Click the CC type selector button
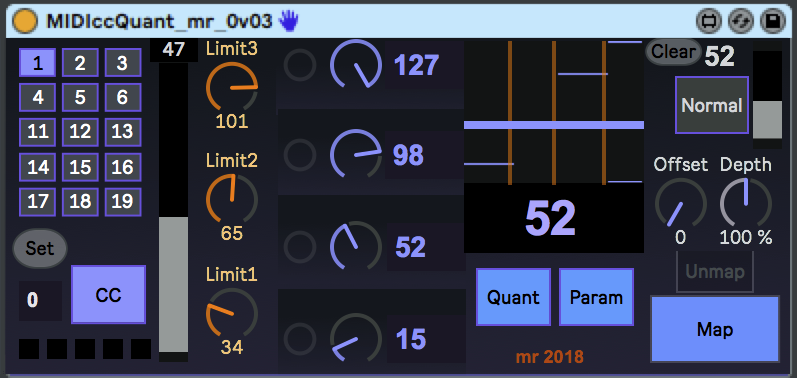Viewport: 797px width, 378px height. pyautogui.click(x=108, y=295)
